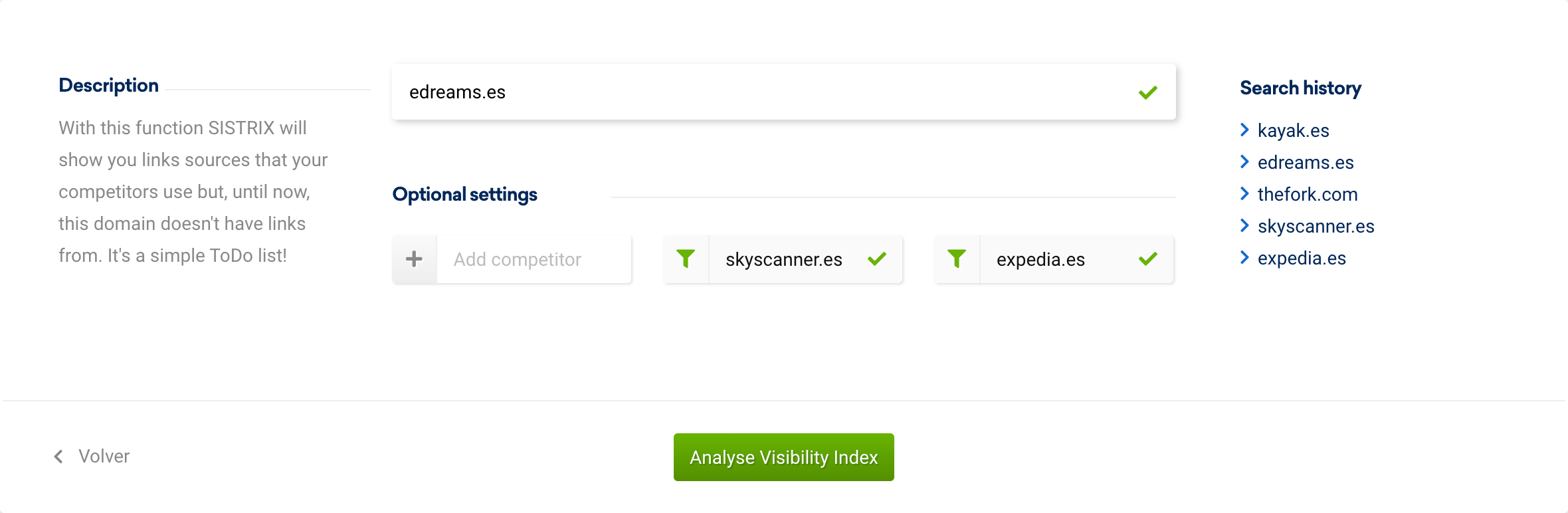
Task: Select thefork.com in Search history
Action: tap(1307, 194)
